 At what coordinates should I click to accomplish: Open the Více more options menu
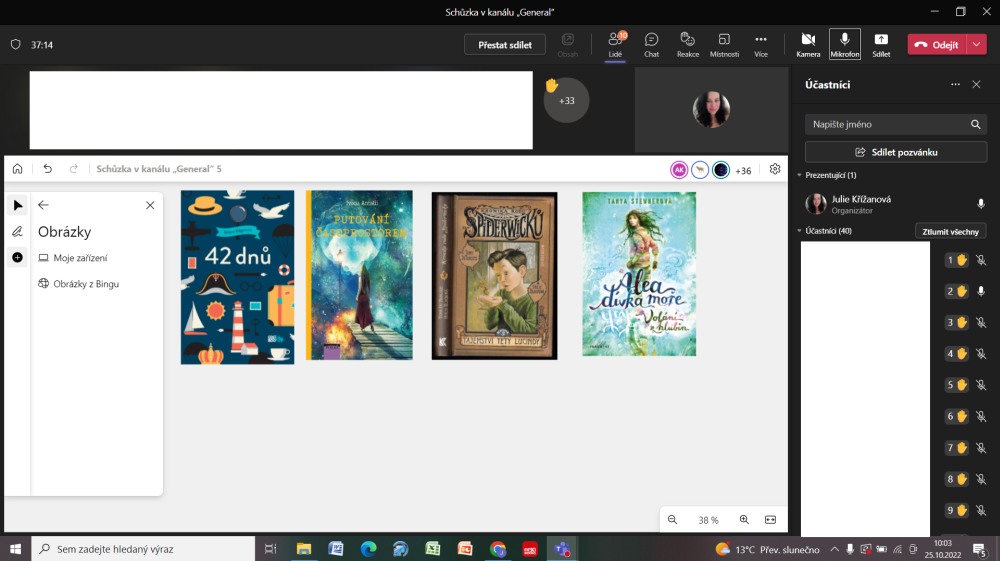761,45
